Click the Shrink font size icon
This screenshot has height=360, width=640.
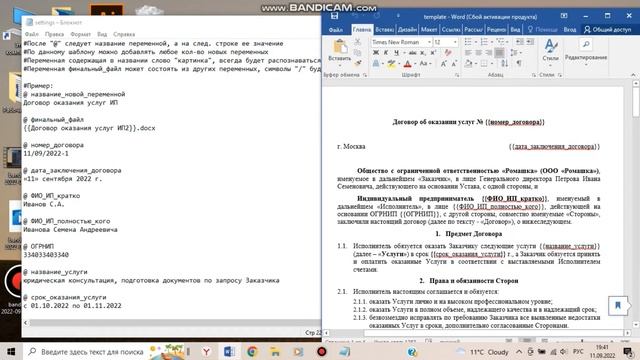tap(454, 63)
